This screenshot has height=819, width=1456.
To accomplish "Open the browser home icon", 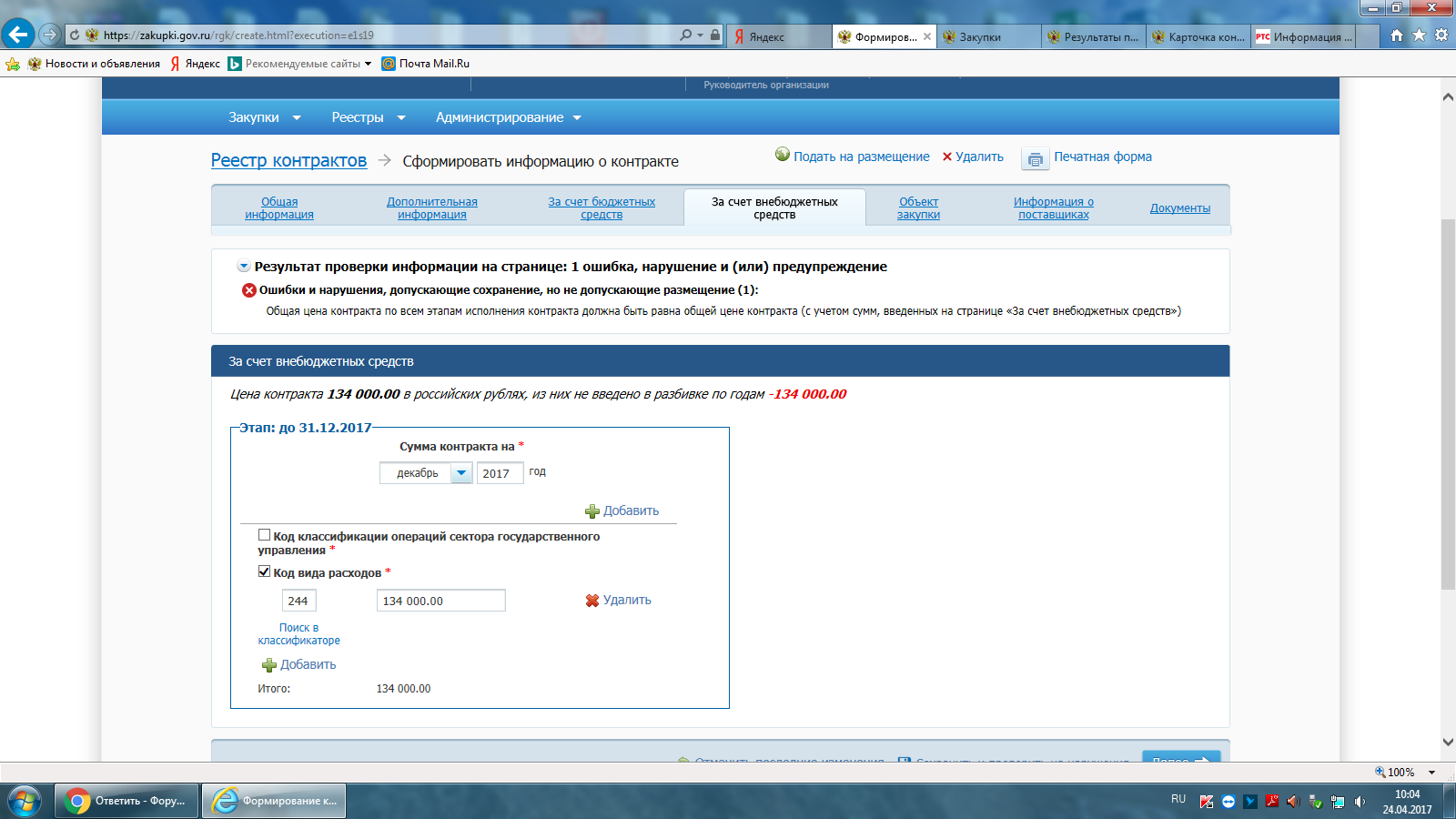I will (1397, 35).
